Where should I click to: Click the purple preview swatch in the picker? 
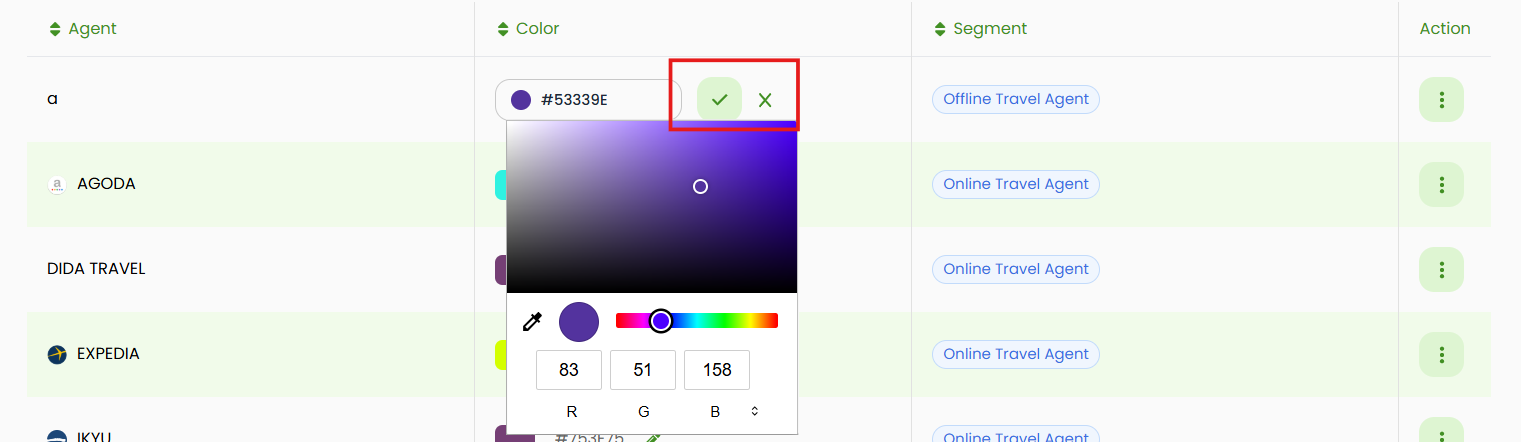tap(579, 321)
